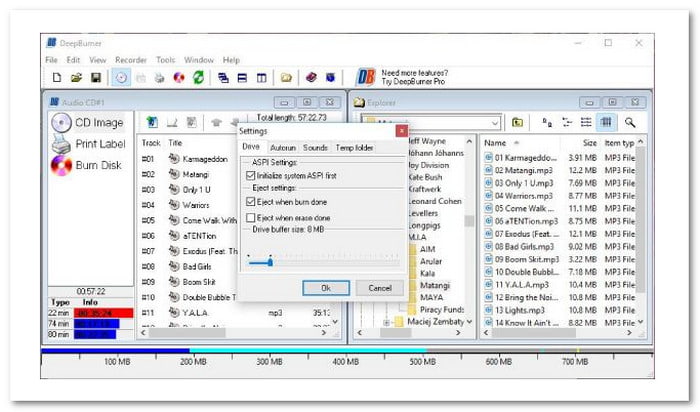Open the File menu
Screen dimensions: 700x412
(x=51, y=60)
